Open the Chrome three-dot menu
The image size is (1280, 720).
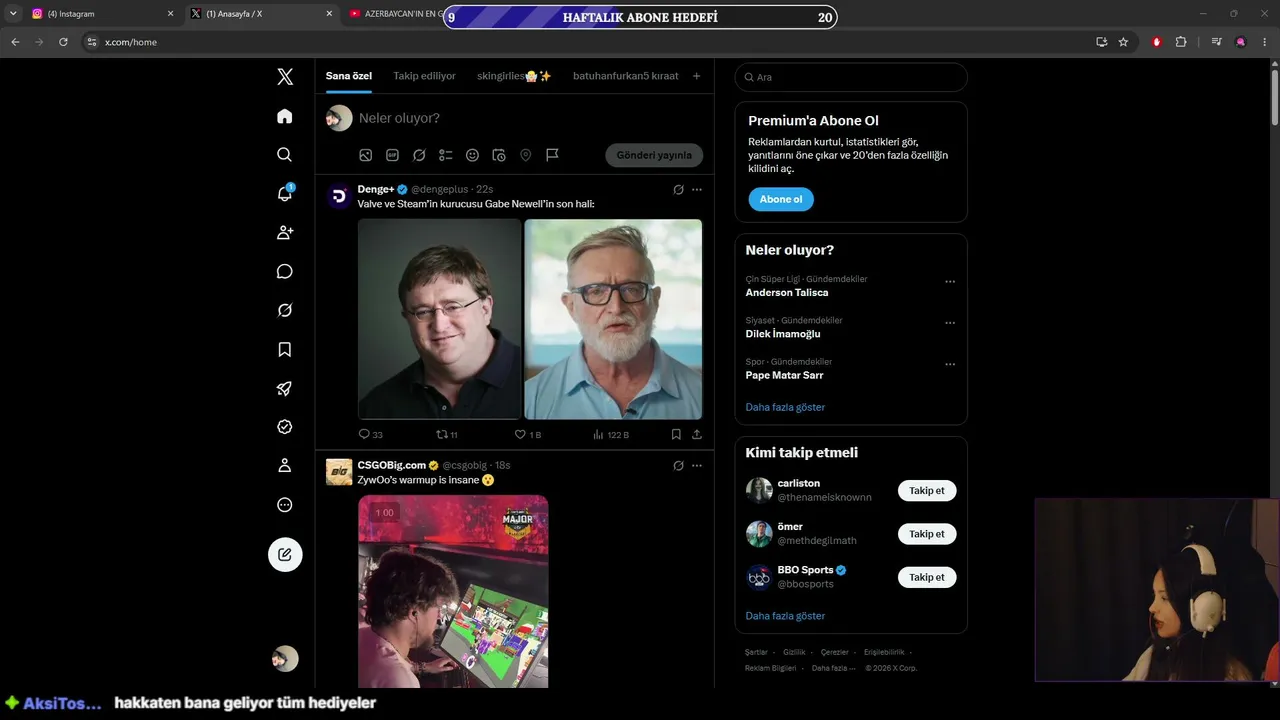[x=1265, y=42]
